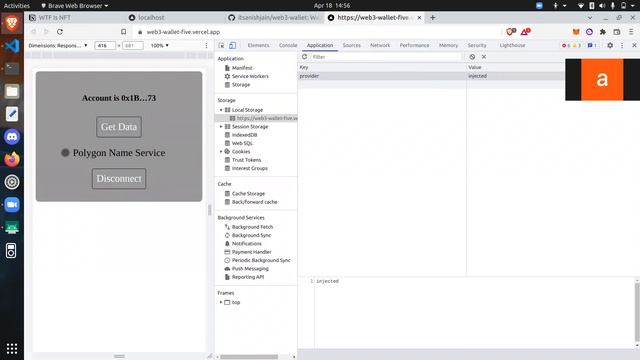
Task: Open the Terminal from the dock
Action: 12,69
